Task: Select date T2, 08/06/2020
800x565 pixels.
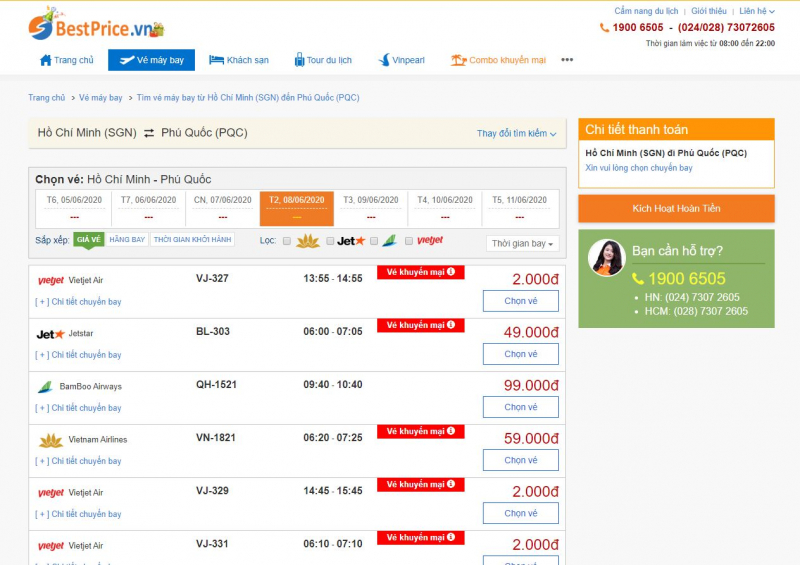Action: pyautogui.click(x=296, y=208)
